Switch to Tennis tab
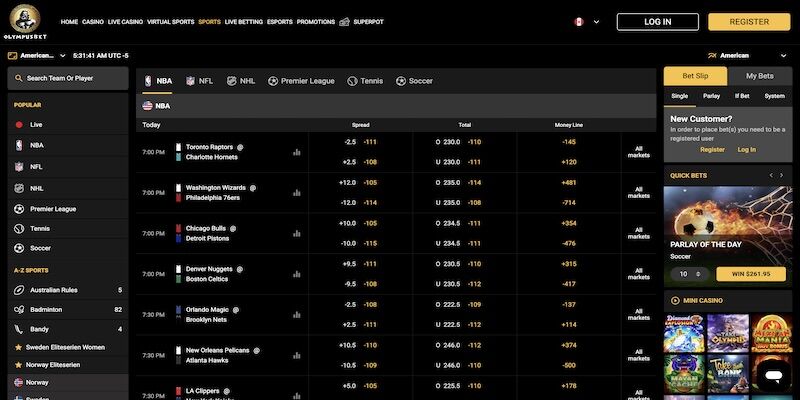 click(x=365, y=81)
